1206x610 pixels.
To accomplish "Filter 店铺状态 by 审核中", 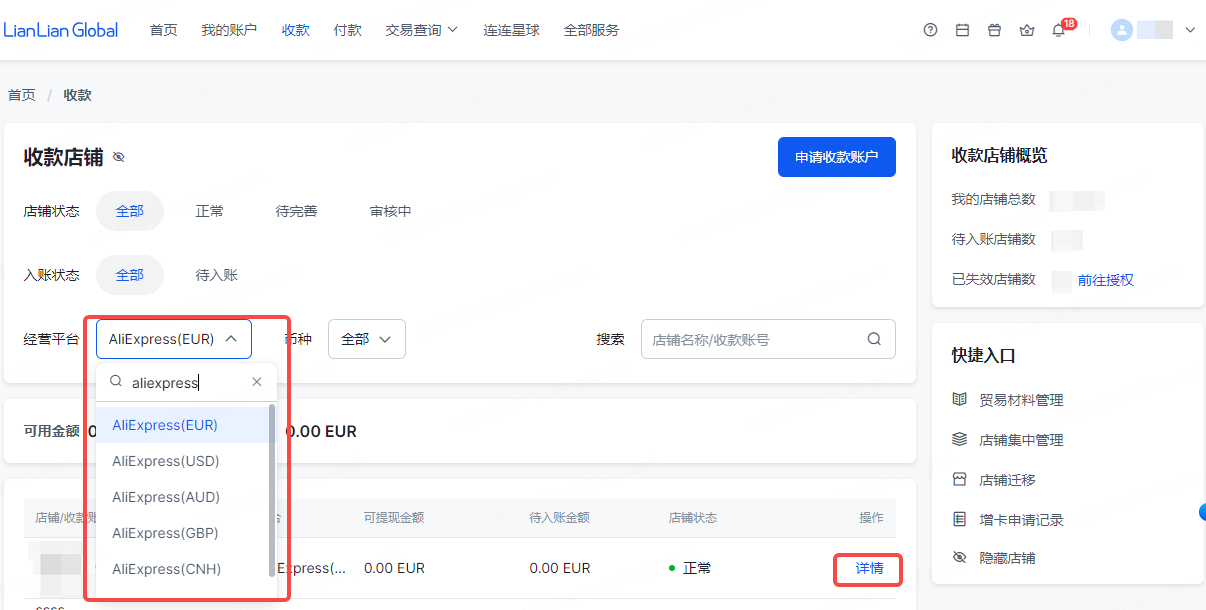I will 391,211.
